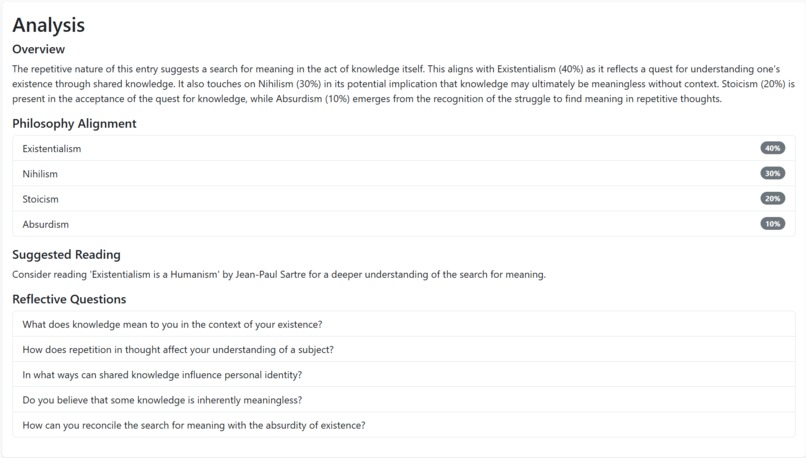Image resolution: width=806 pixels, height=458 pixels.
Task: Select the shared knowledge and identity question
Action: point(404,375)
